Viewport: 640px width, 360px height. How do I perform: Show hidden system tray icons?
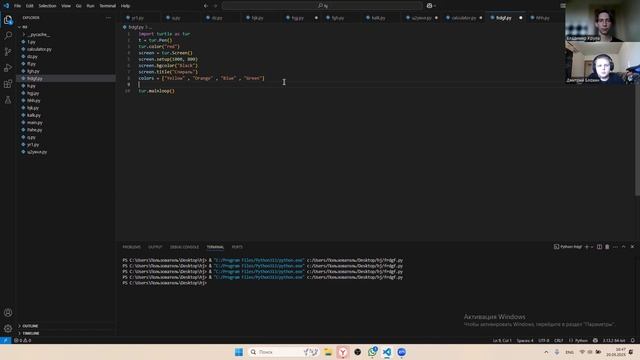coord(546,352)
